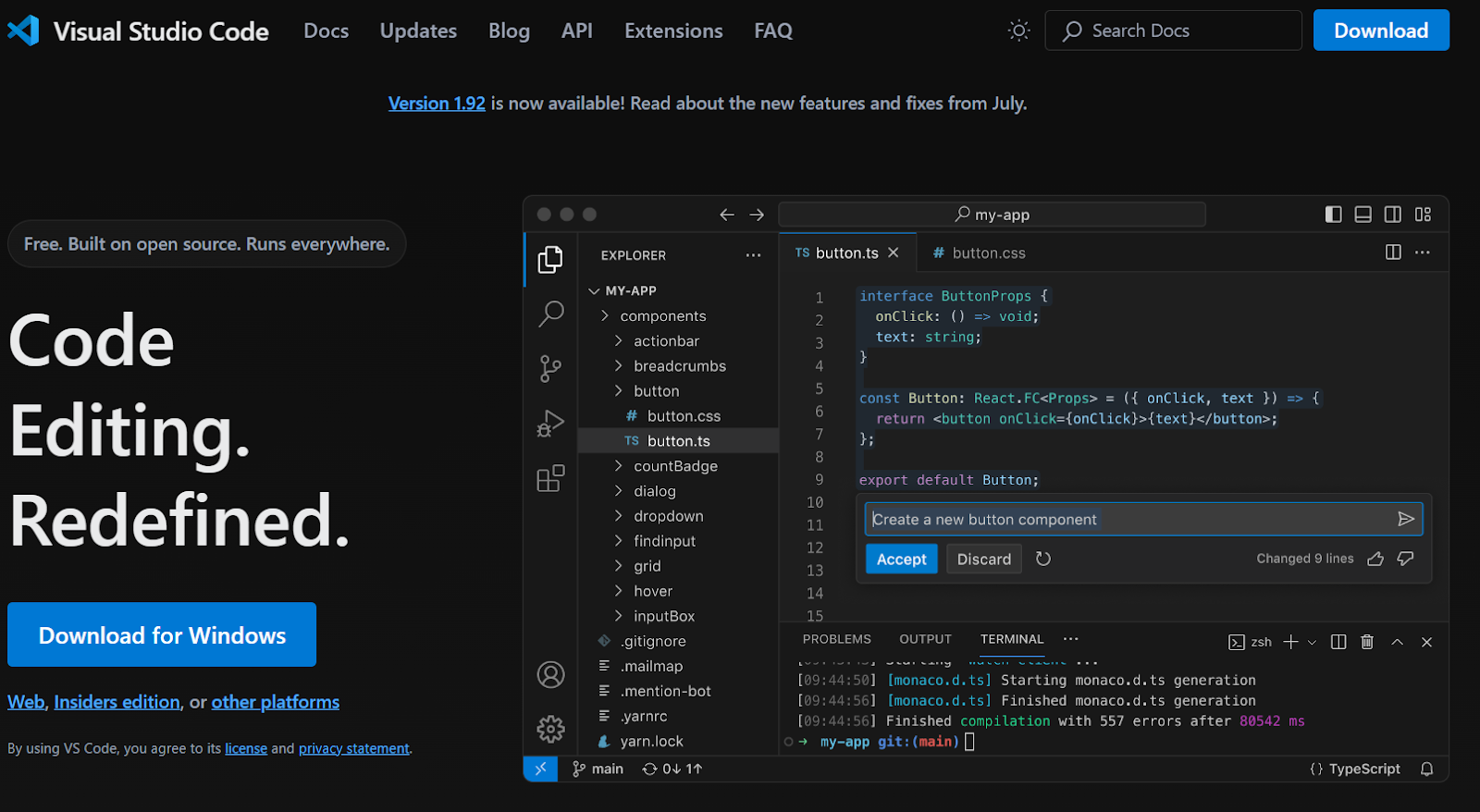The height and width of the screenshot is (812, 1480).
Task: Expand the actionbar folder
Action: point(619,340)
